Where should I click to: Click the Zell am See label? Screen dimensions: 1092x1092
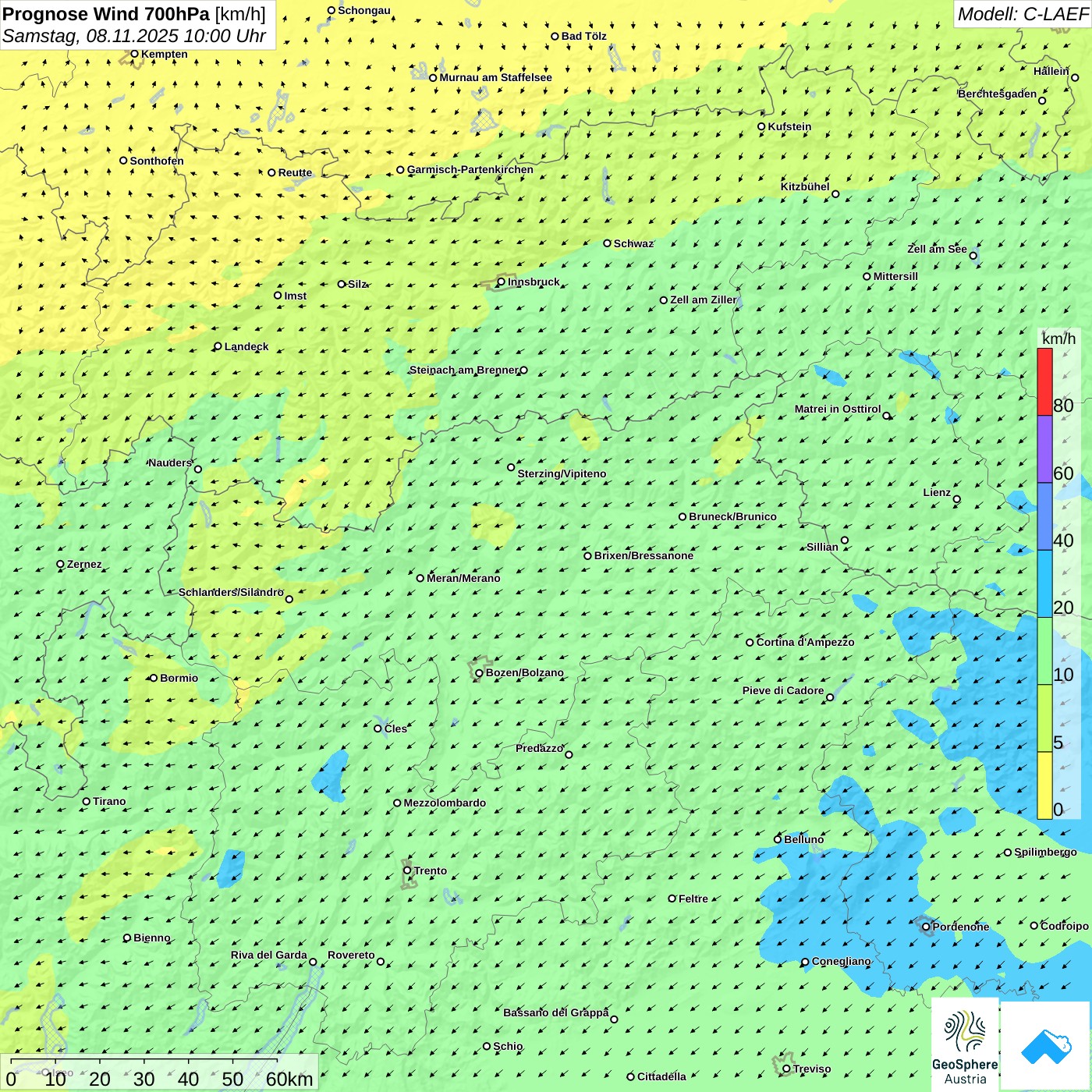click(x=937, y=249)
